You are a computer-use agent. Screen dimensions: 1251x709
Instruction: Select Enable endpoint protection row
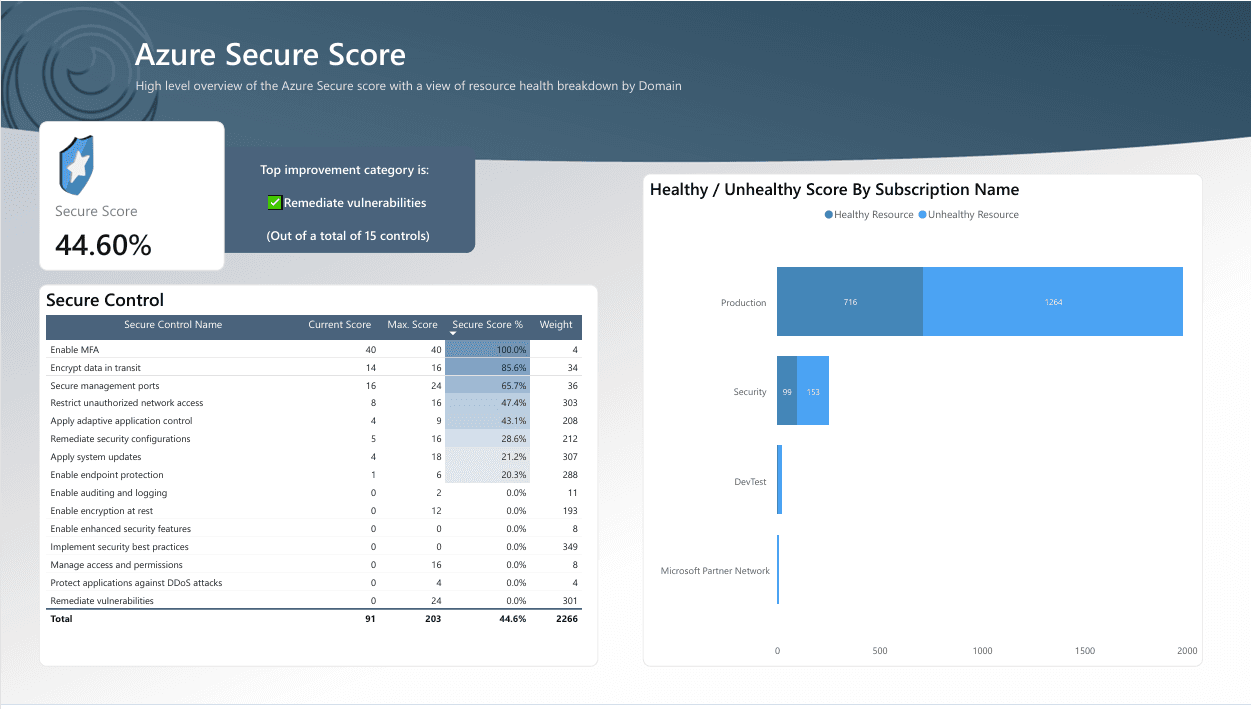(314, 475)
